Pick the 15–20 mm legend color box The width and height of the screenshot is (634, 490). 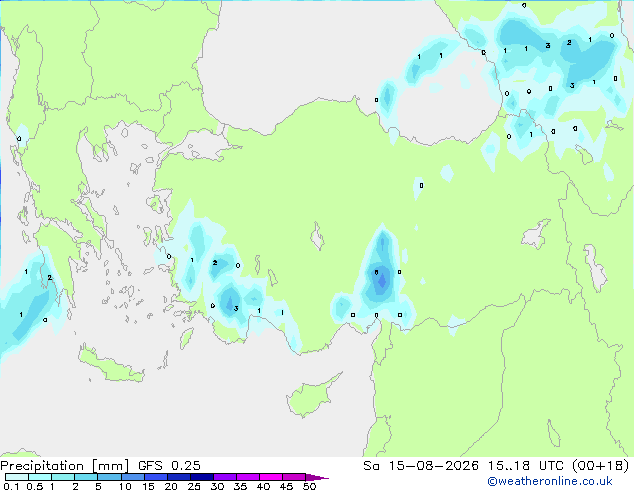(x=155, y=477)
